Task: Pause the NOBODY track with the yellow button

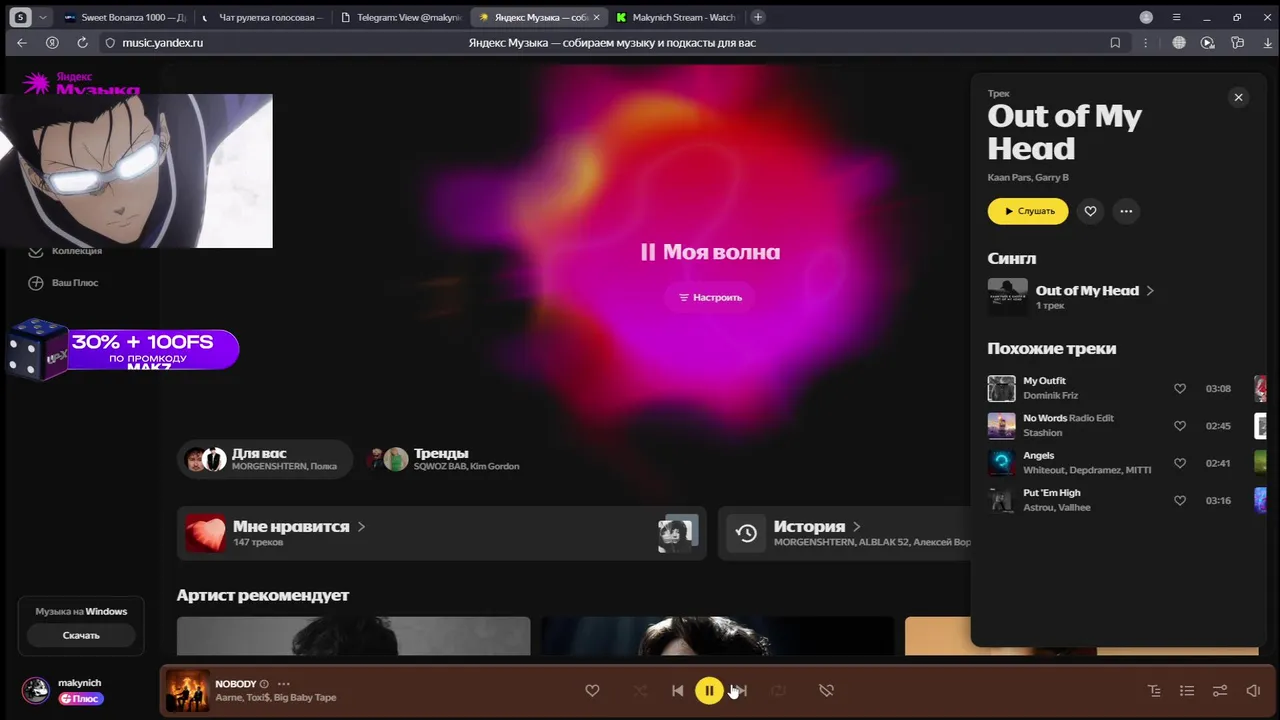Action: click(709, 690)
